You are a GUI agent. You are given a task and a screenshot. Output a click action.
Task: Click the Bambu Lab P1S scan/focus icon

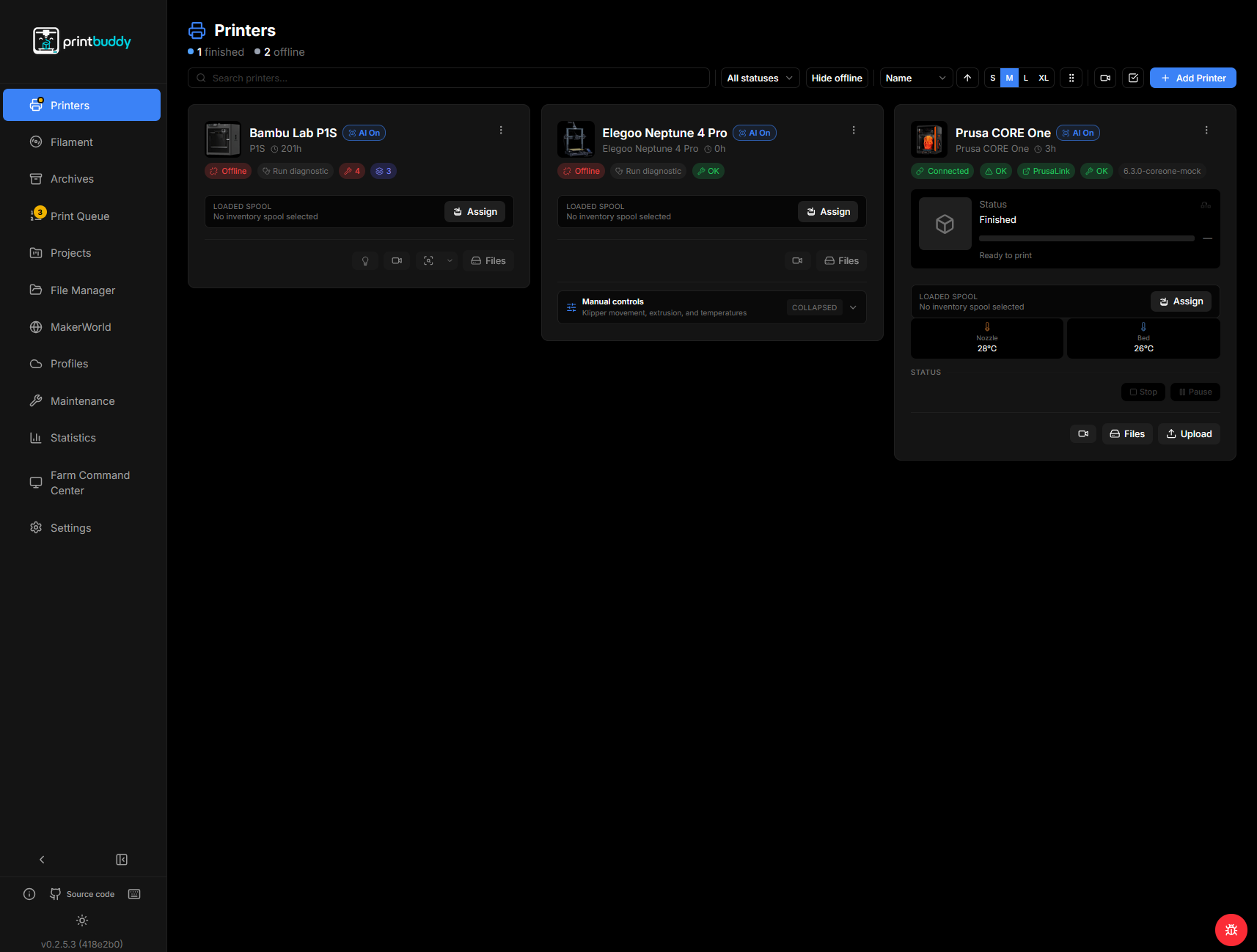point(428,260)
